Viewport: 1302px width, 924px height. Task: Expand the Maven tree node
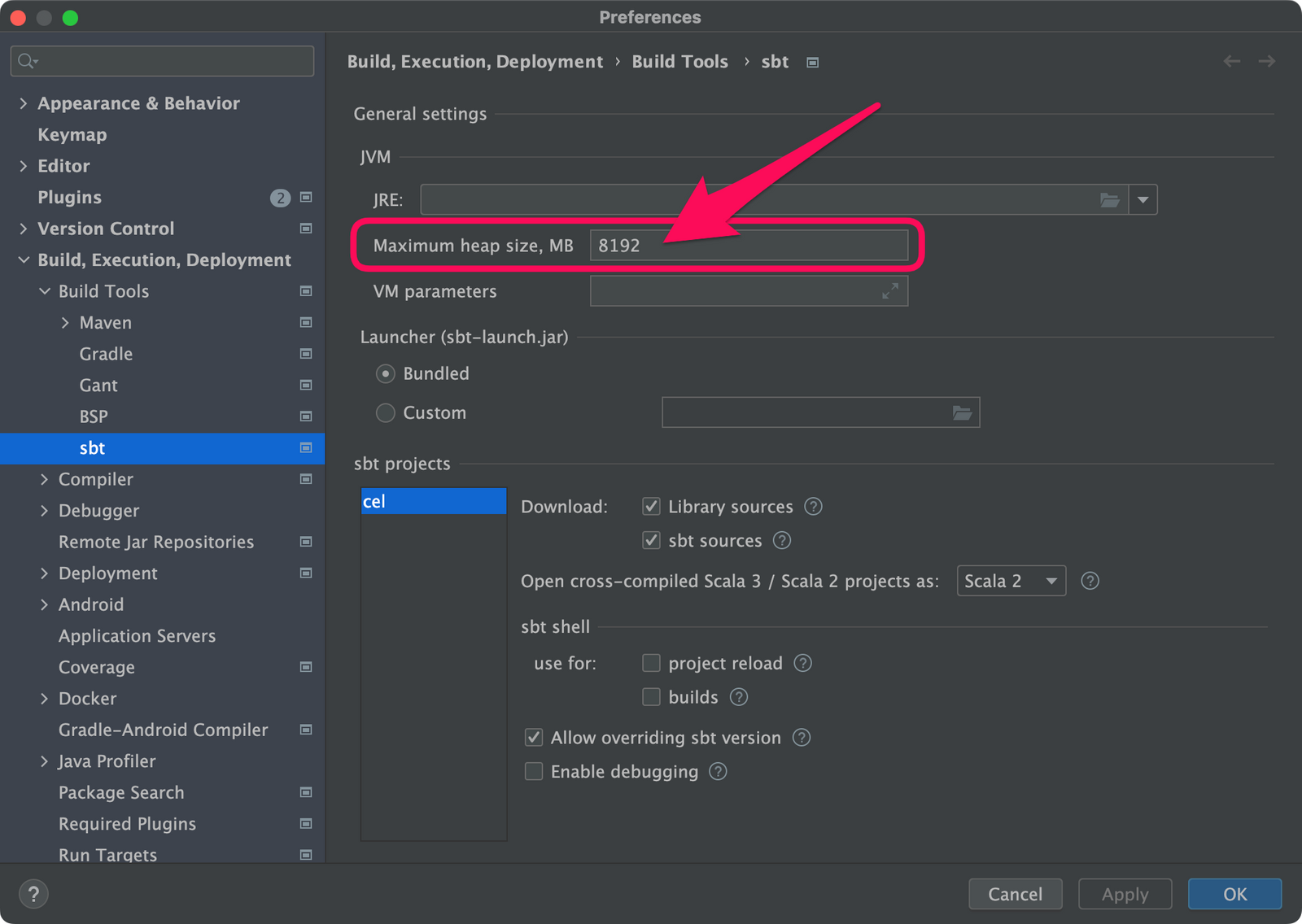click(x=65, y=323)
